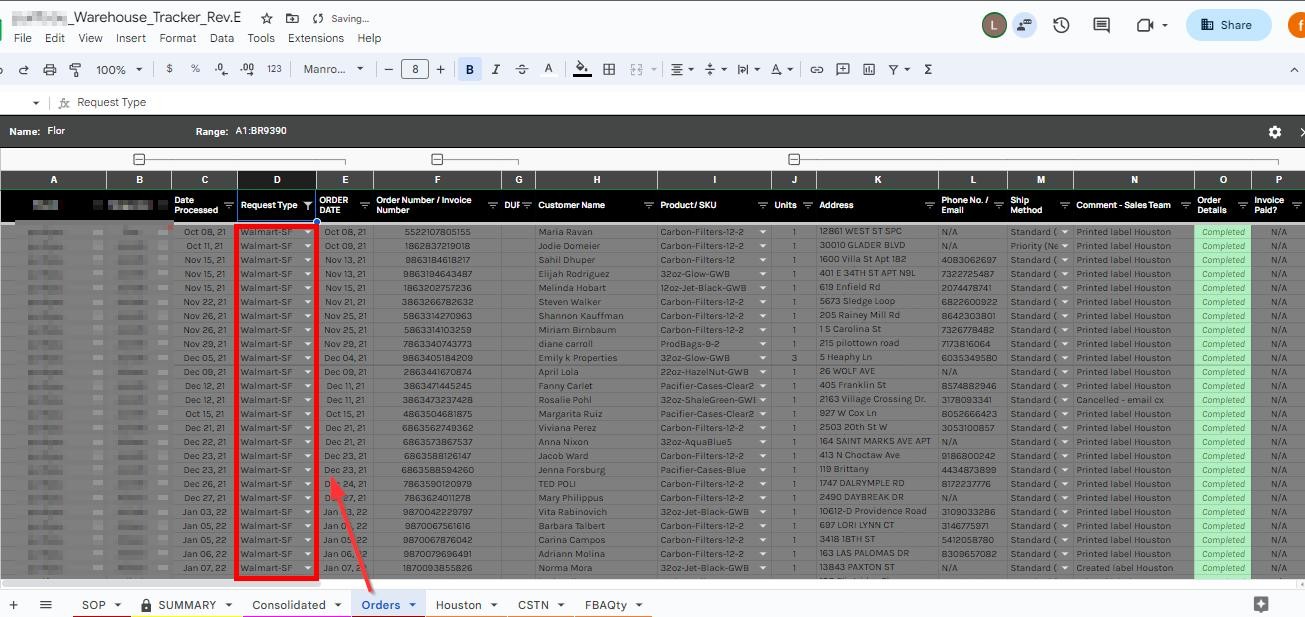This screenshot has width=1305, height=617.
Task: Click the insert link icon
Action: [x=817, y=70]
